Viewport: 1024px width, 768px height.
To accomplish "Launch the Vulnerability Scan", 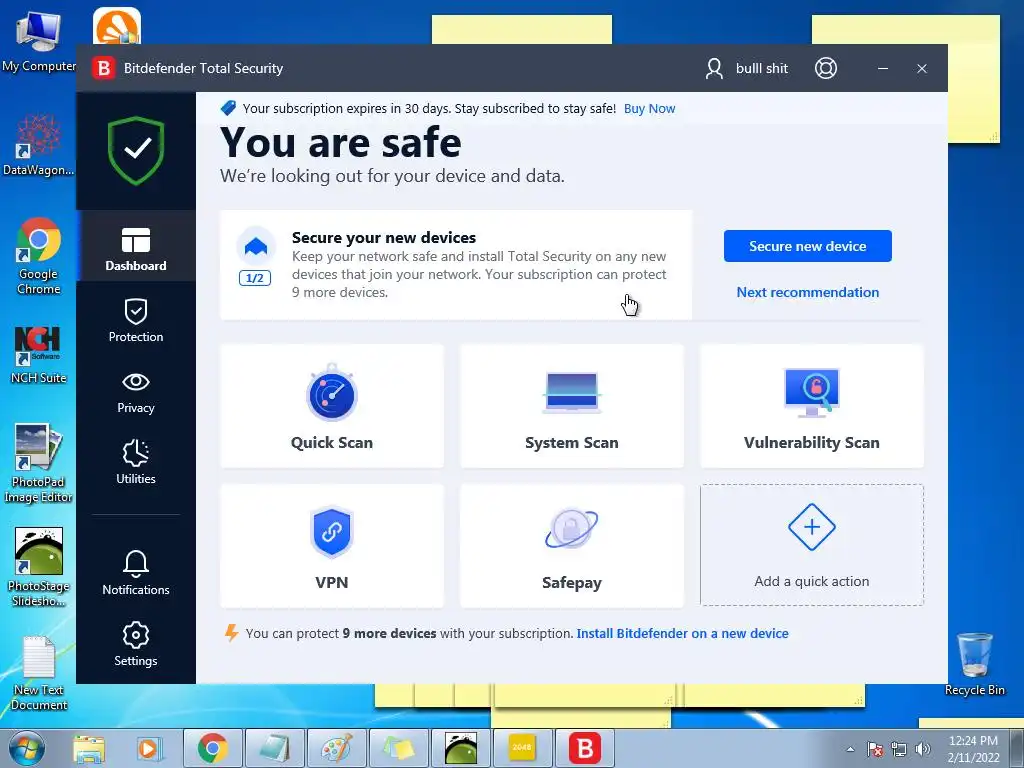I will [x=812, y=406].
